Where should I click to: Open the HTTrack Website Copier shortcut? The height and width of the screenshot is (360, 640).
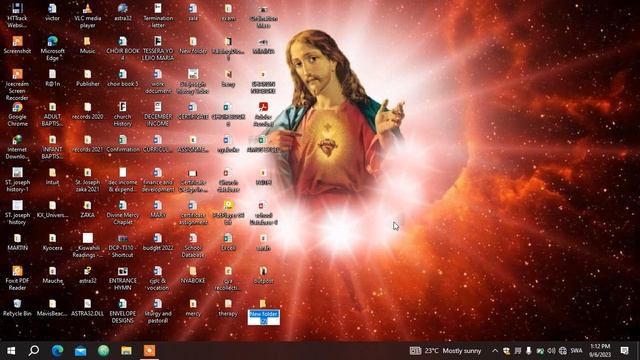(17, 15)
